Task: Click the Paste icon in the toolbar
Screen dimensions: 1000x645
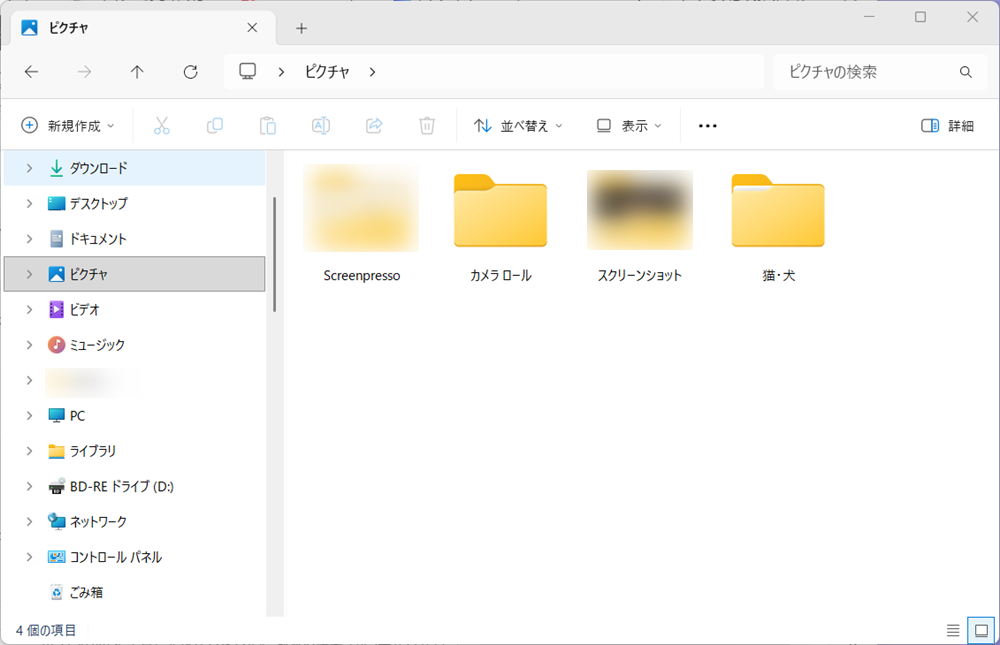Action: pyautogui.click(x=267, y=125)
